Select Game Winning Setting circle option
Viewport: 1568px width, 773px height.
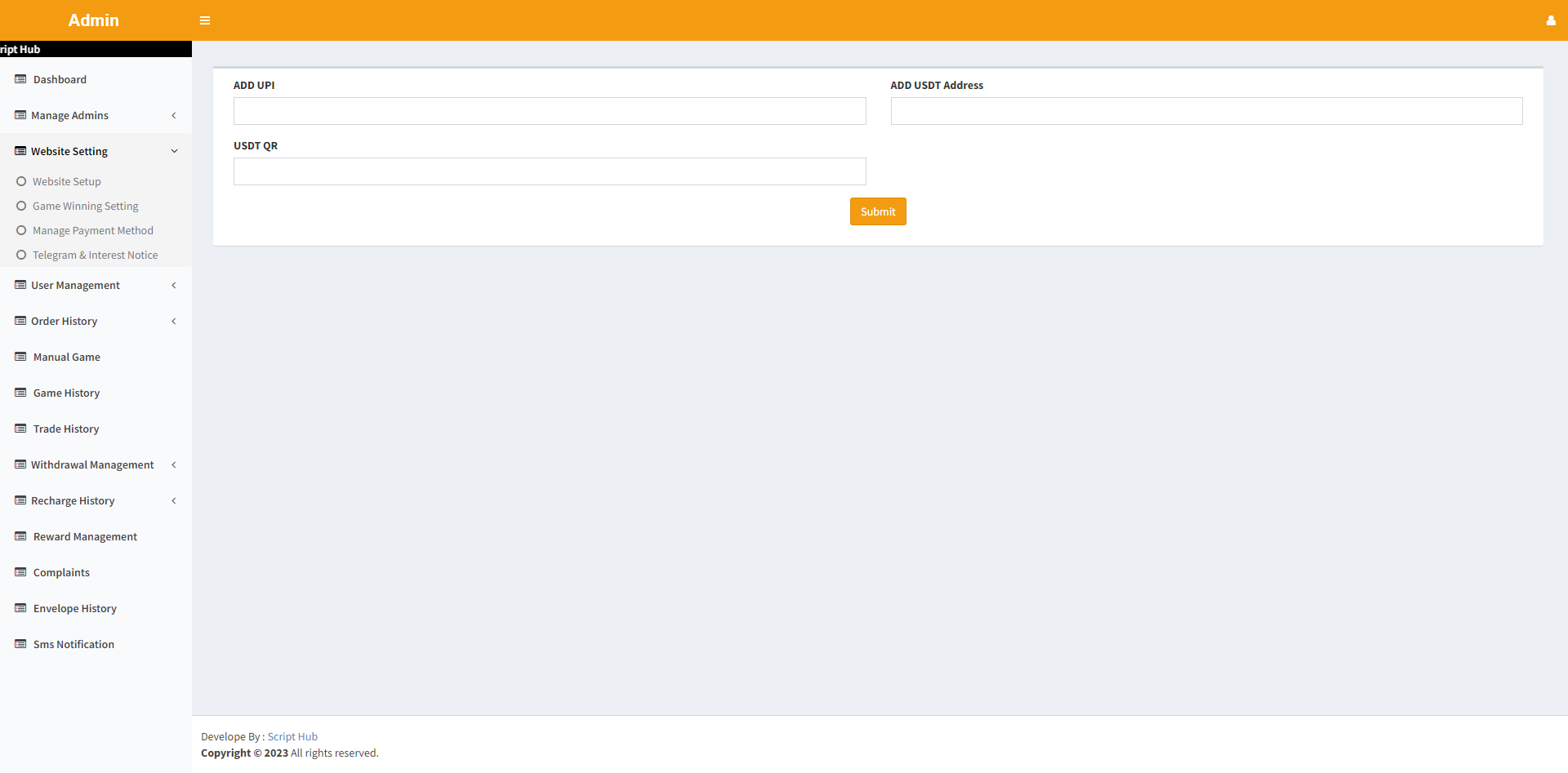21,206
